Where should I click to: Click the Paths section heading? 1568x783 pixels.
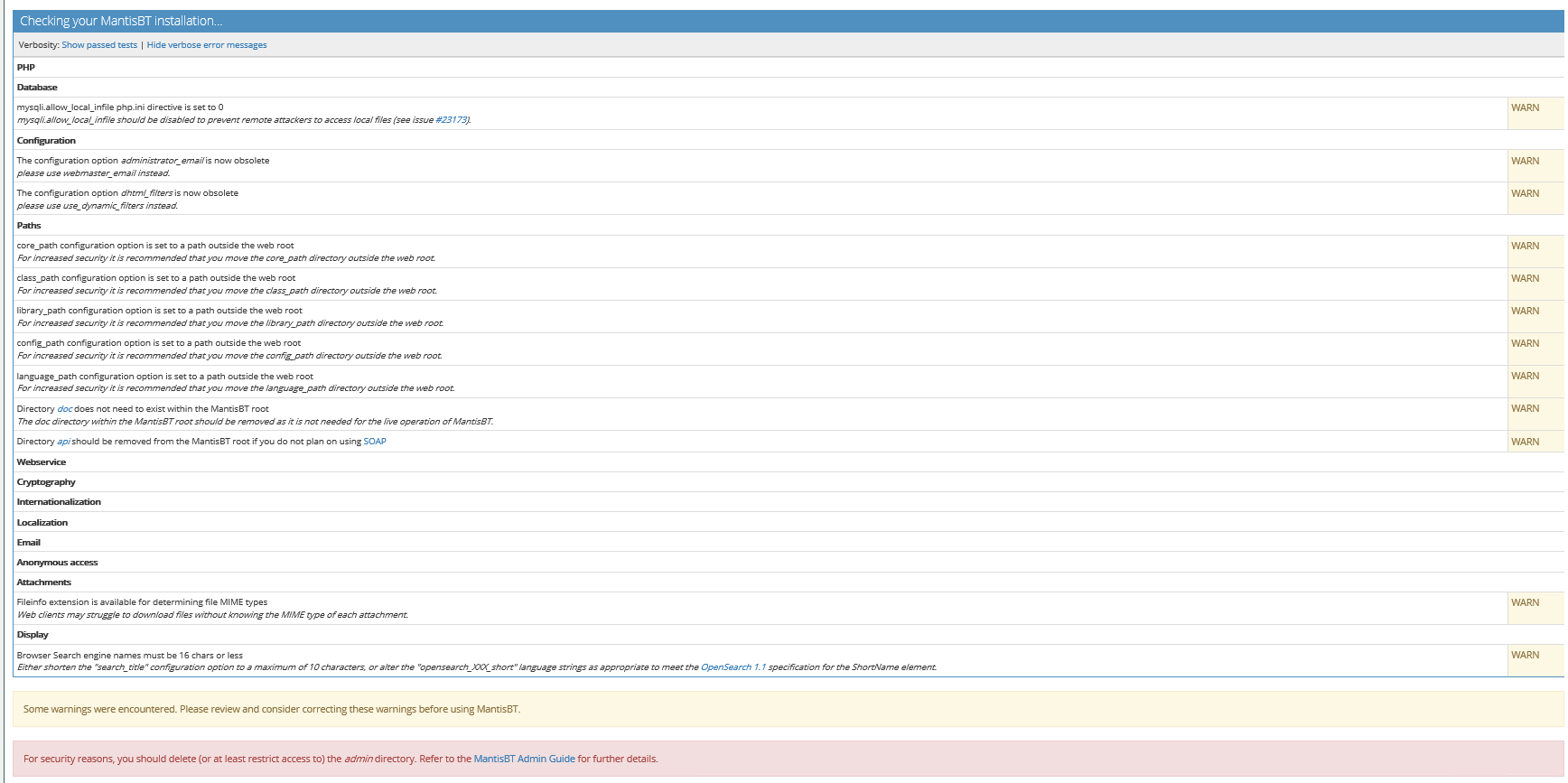click(29, 226)
